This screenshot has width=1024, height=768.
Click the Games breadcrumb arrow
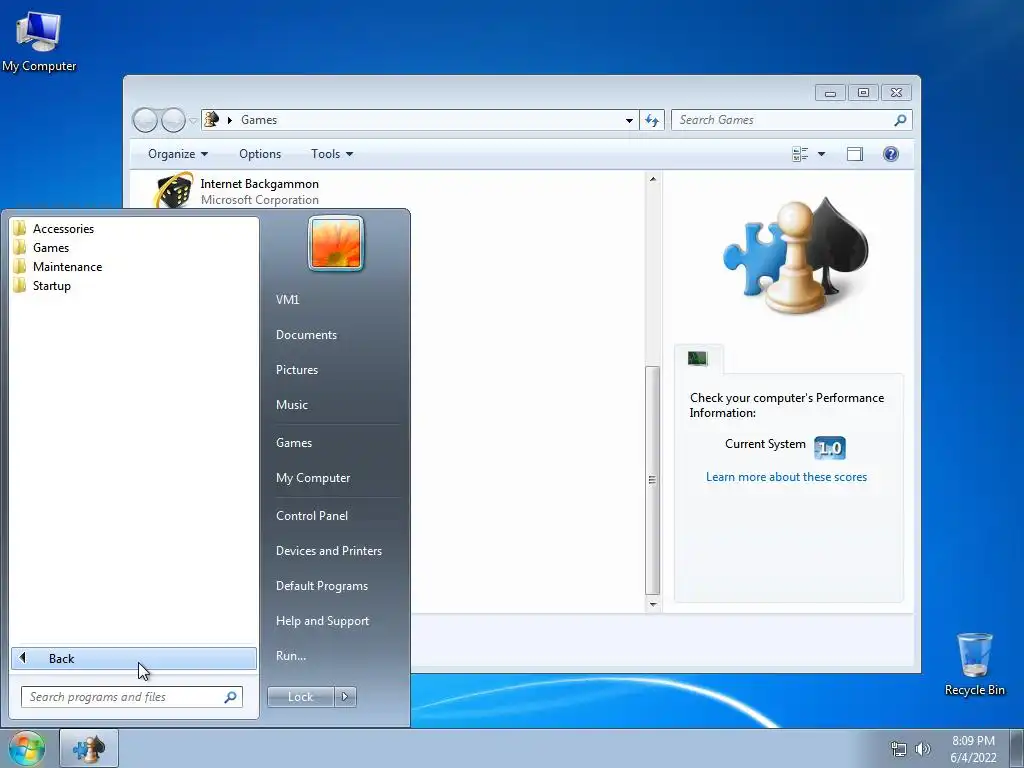tap(229, 120)
